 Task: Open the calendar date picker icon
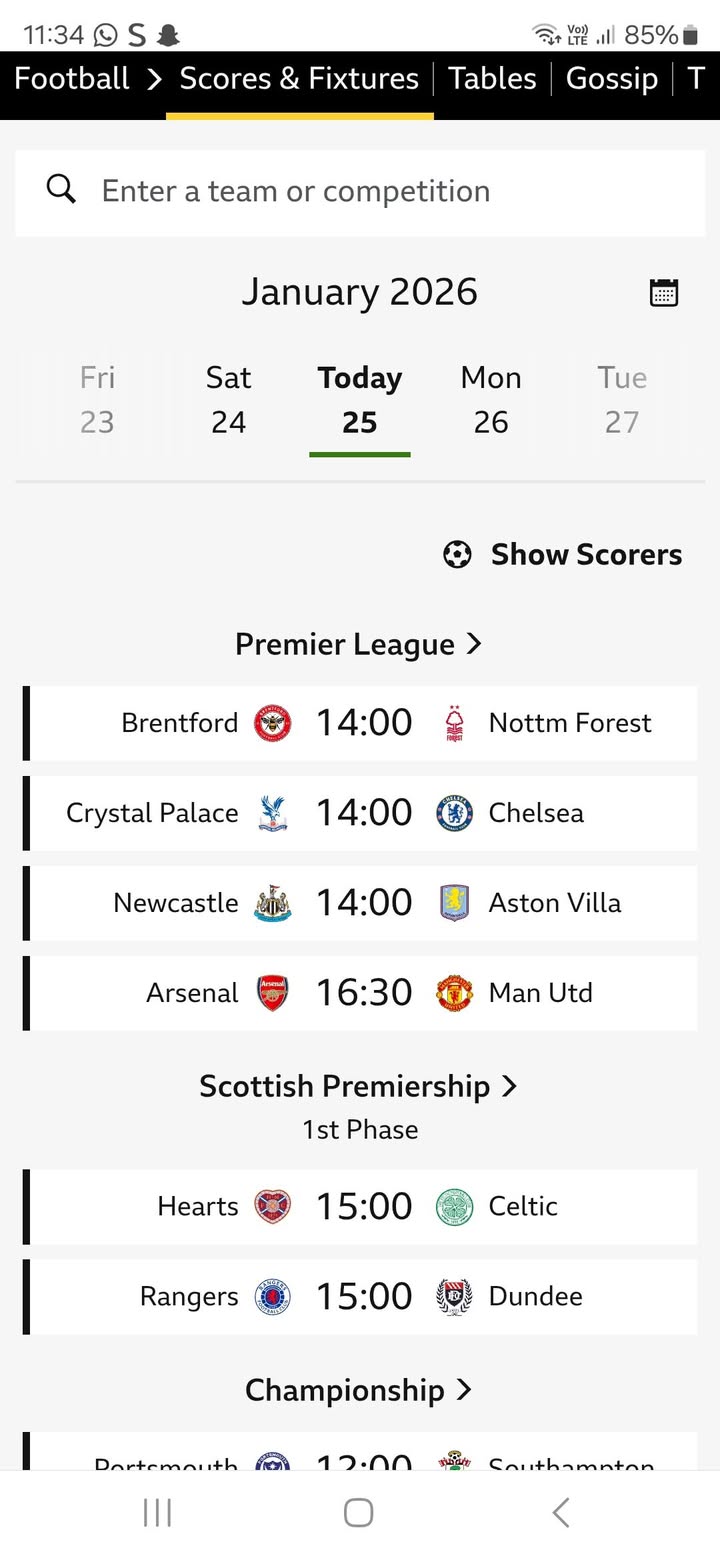(x=664, y=292)
